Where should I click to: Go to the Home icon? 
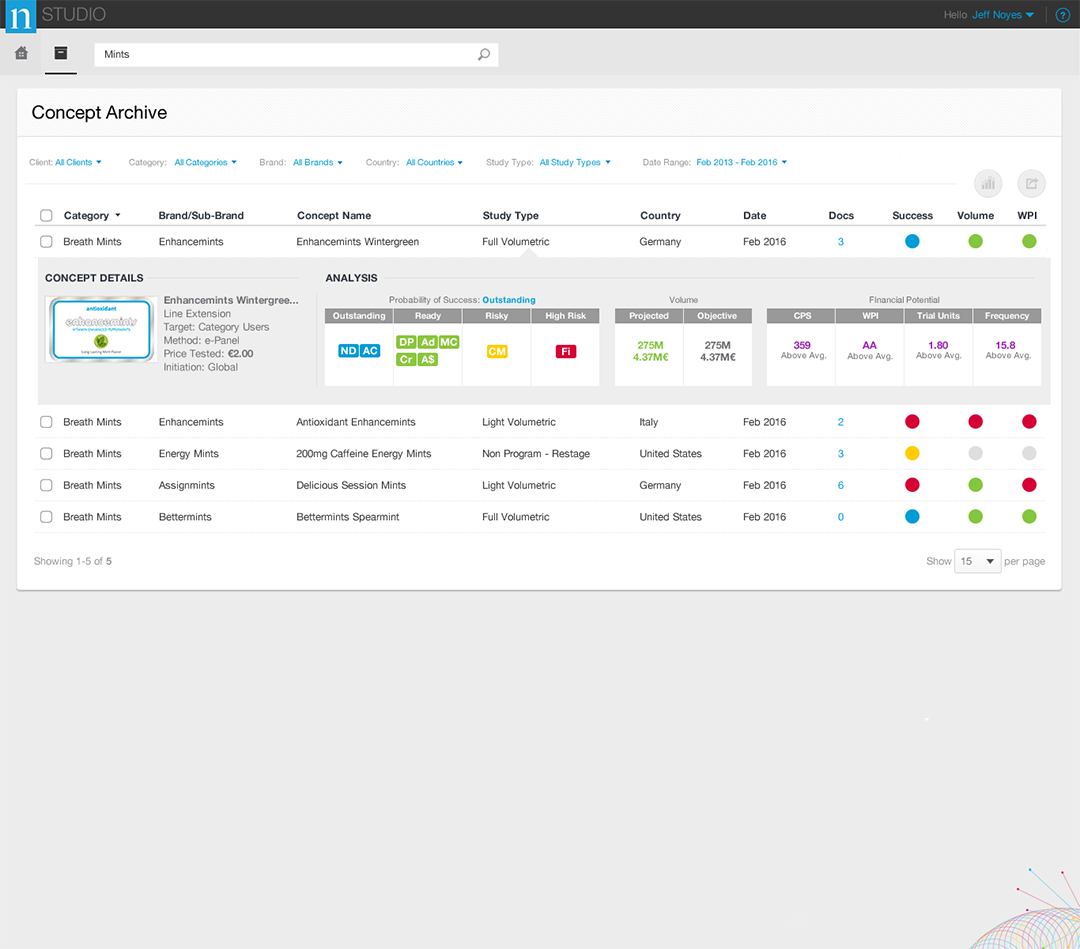click(21, 53)
